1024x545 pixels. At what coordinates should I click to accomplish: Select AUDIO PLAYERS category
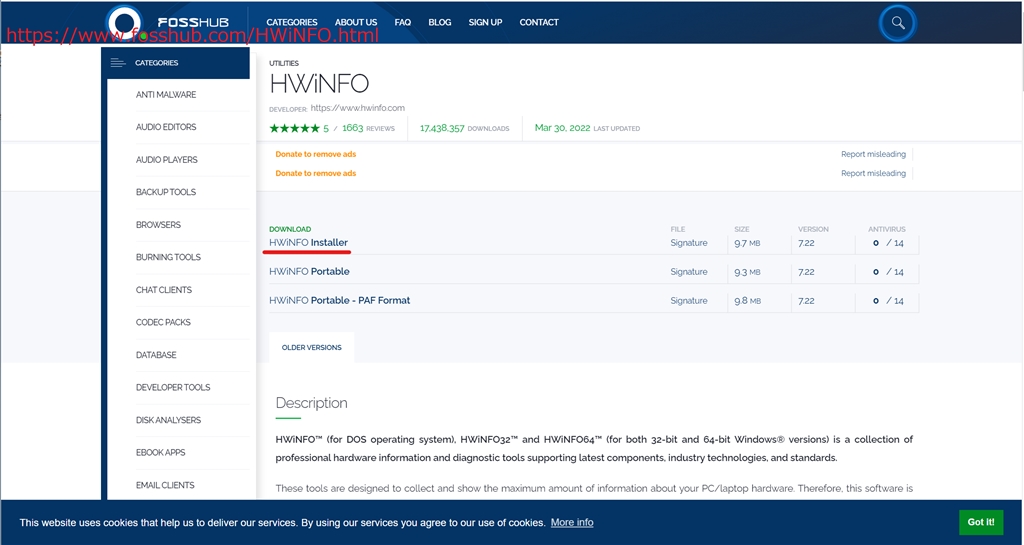(167, 159)
